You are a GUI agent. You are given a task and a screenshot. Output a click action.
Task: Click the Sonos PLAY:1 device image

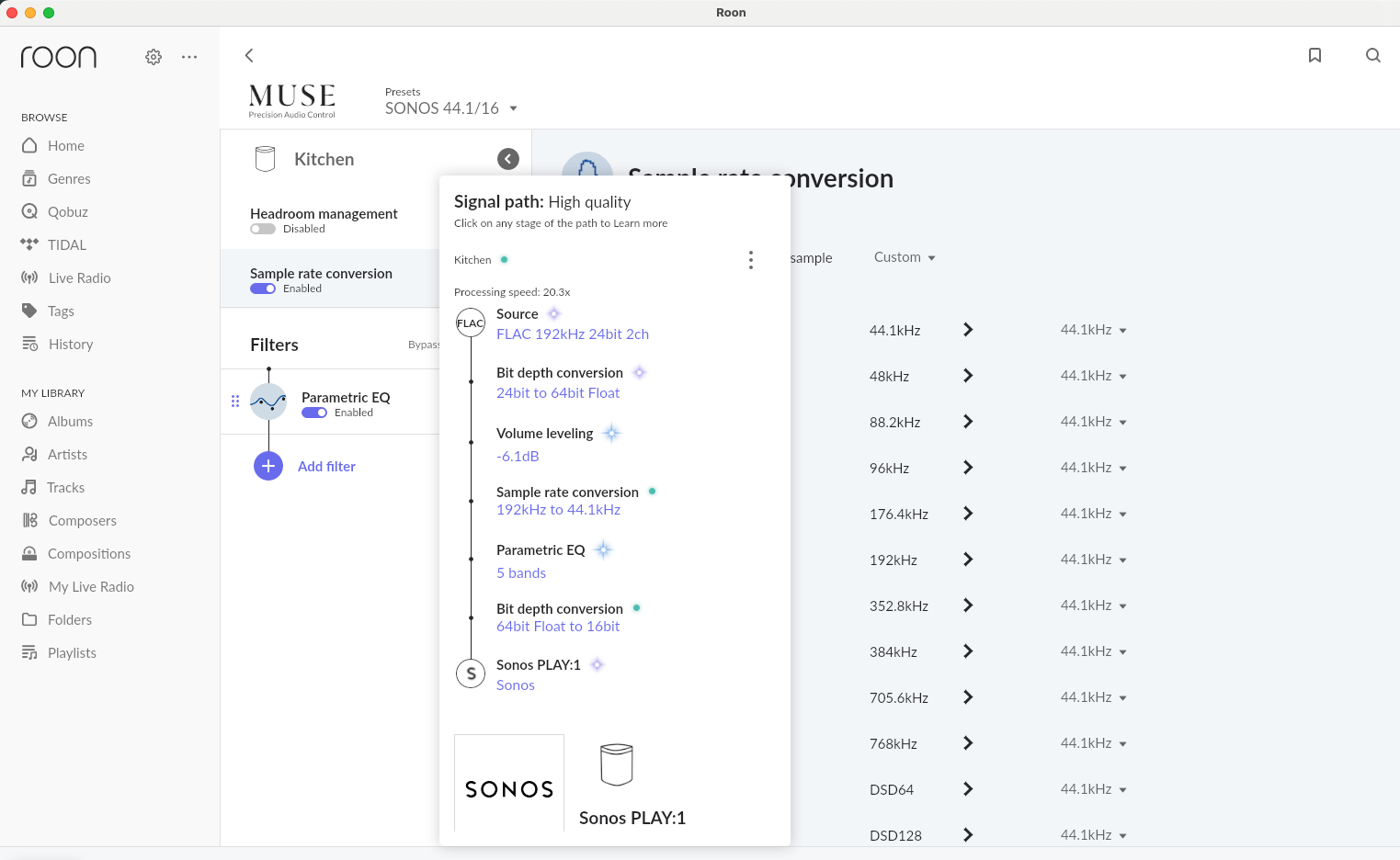[x=617, y=764]
